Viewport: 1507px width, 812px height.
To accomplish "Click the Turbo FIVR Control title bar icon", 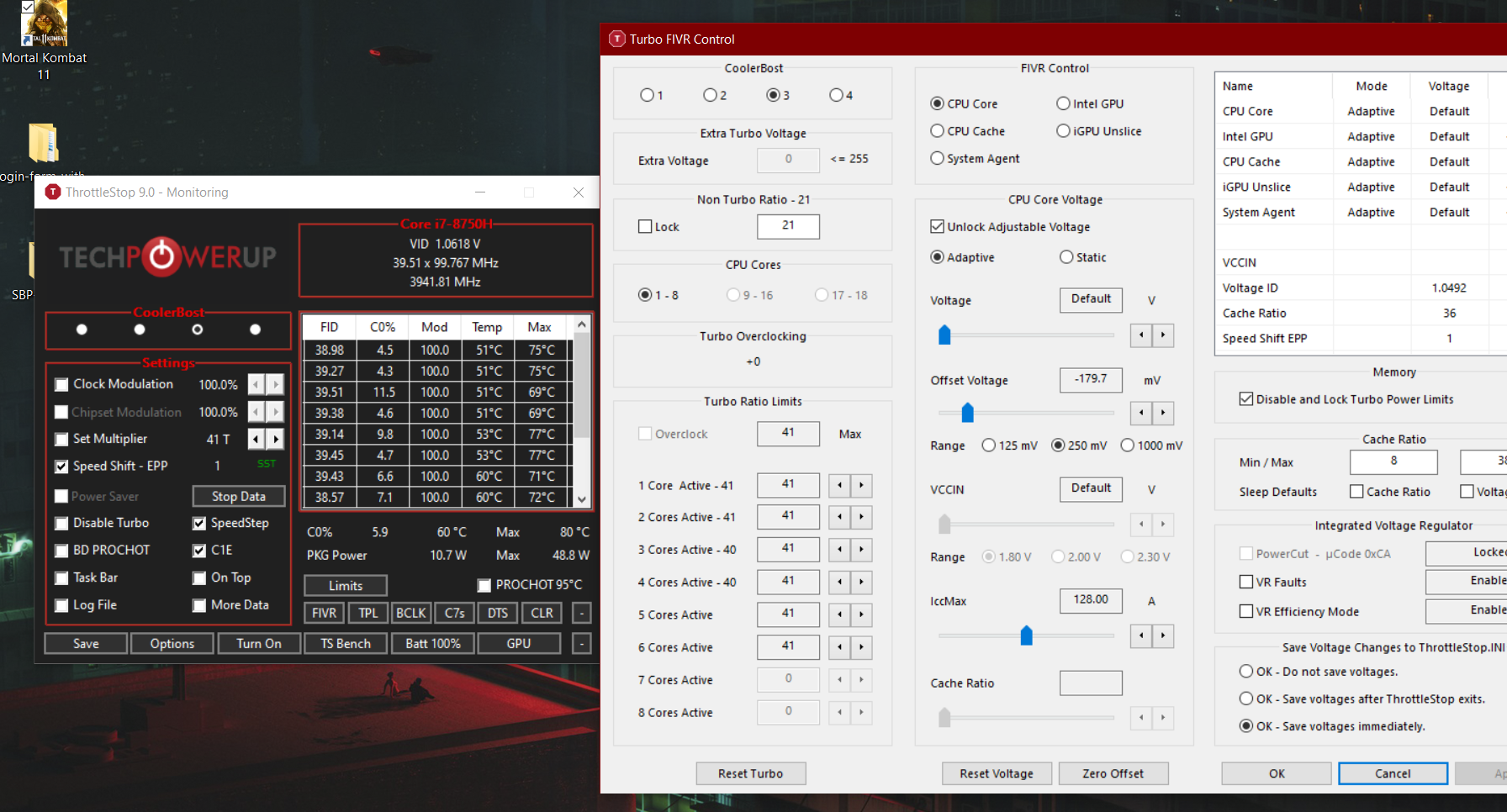I will [x=617, y=39].
